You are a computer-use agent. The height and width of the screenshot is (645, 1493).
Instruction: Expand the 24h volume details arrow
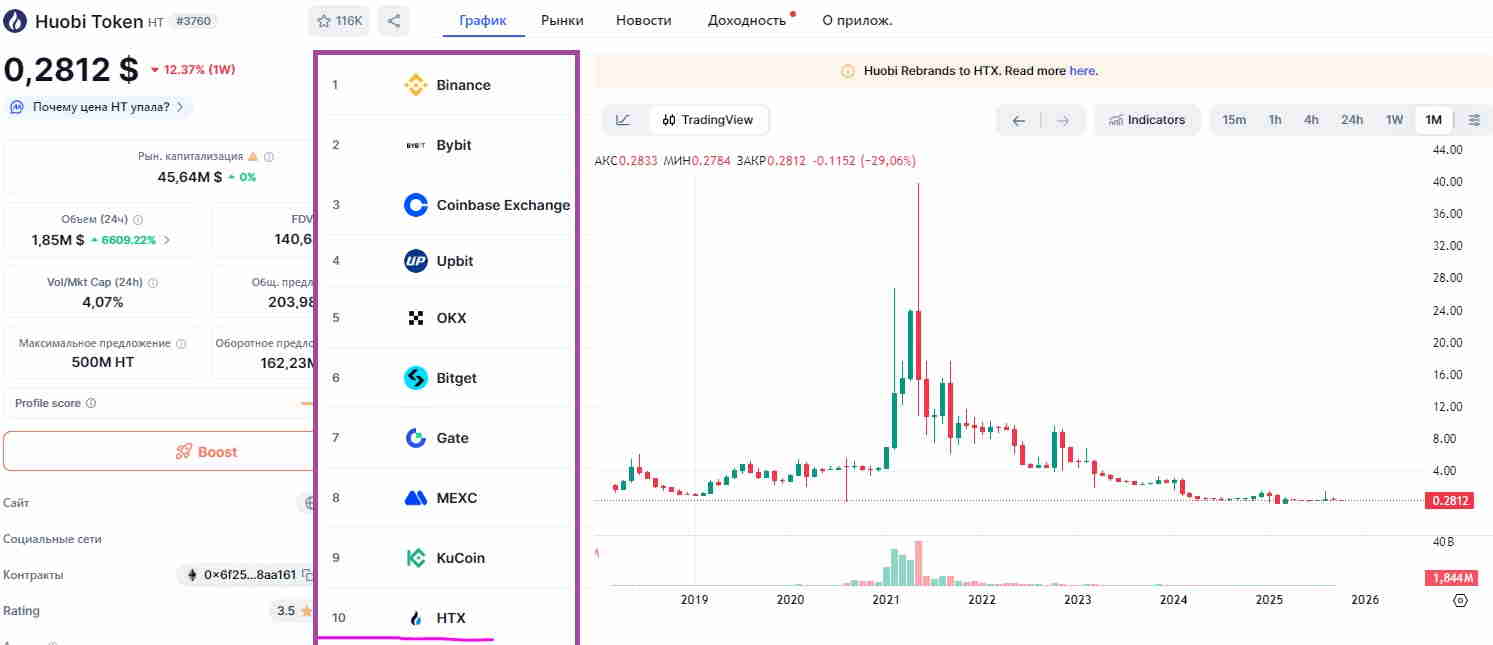pyautogui.click(x=167, y=240)
